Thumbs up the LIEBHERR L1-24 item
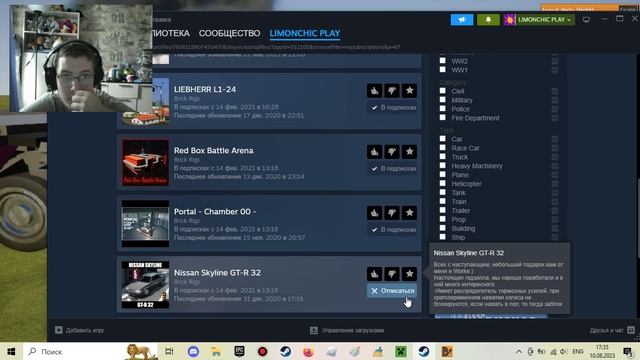640x360 pixels. pos(374,91)
